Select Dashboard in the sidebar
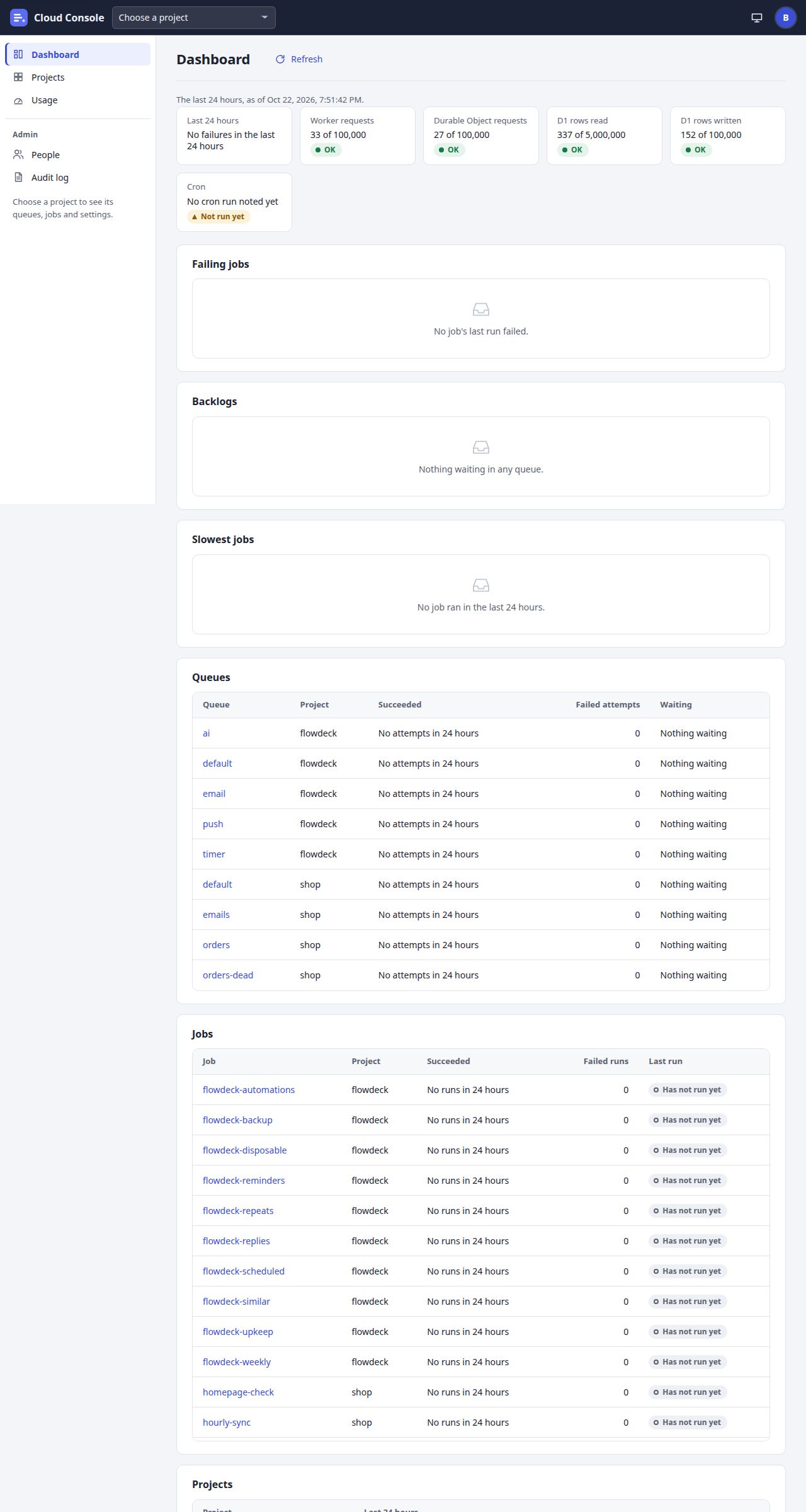806x1512 pixels. (78, 55)
